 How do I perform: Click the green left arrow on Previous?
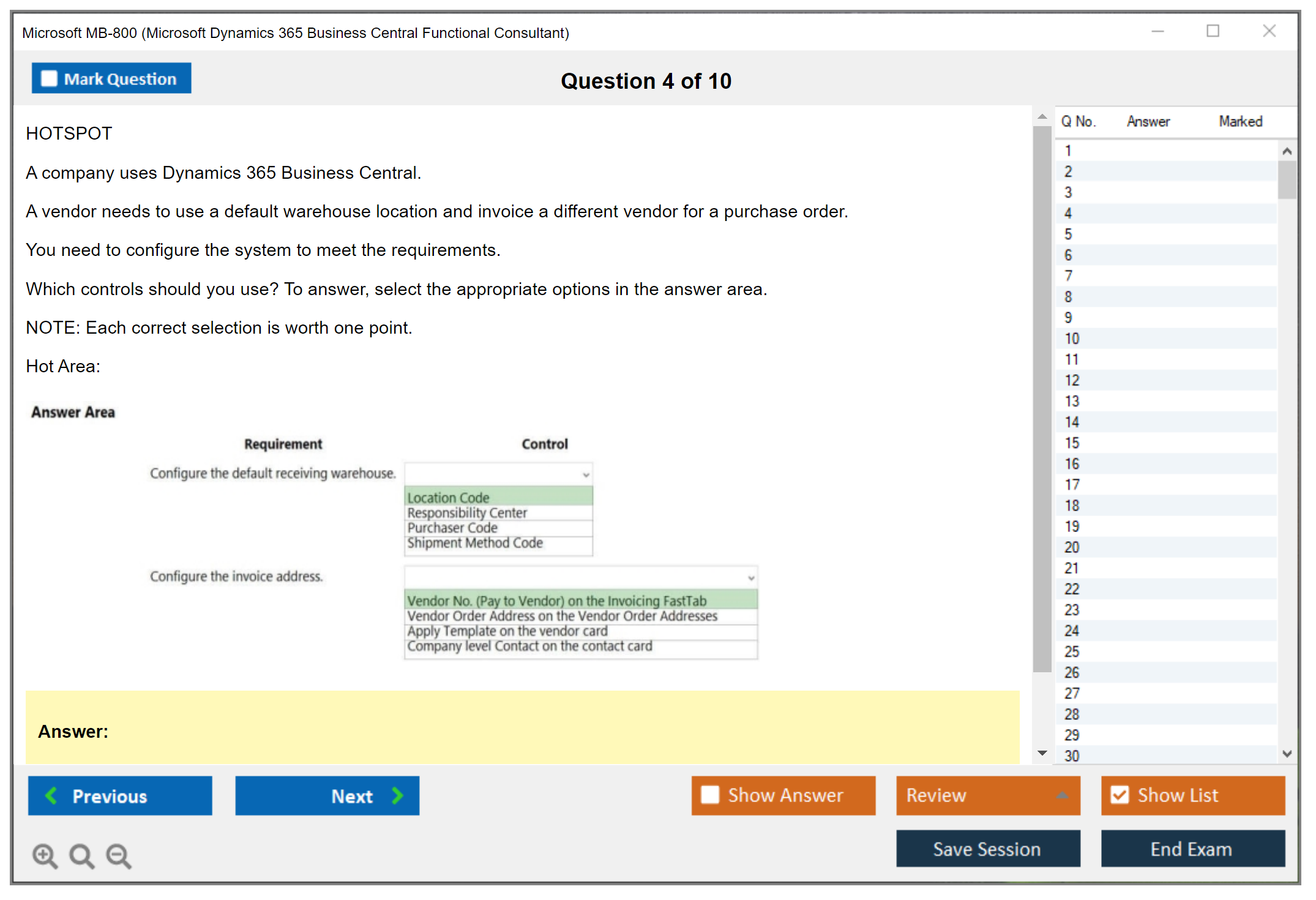pyautogui.click(x=51, y=796)
